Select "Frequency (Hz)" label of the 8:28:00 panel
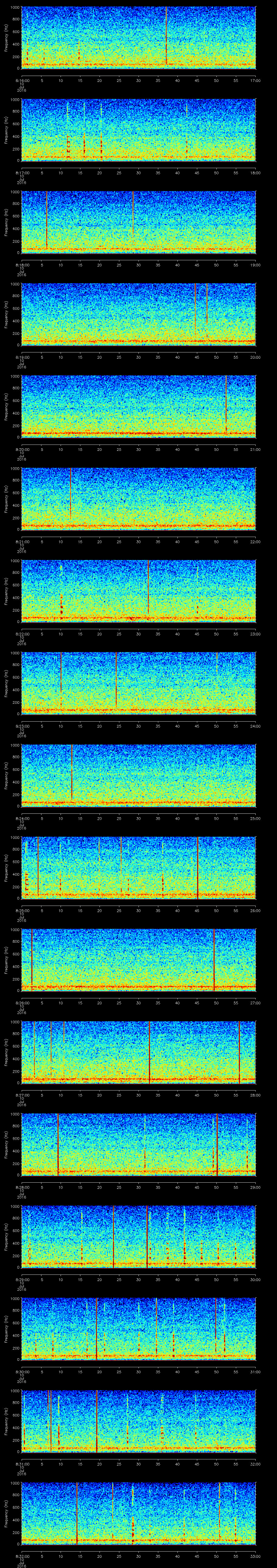This screenshot has height=1568, width=277. tap(6, 1146)
